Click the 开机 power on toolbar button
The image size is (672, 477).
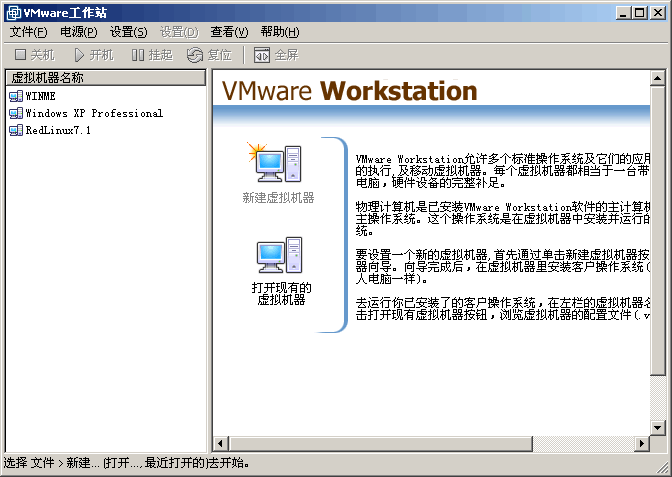pos(94,55)
